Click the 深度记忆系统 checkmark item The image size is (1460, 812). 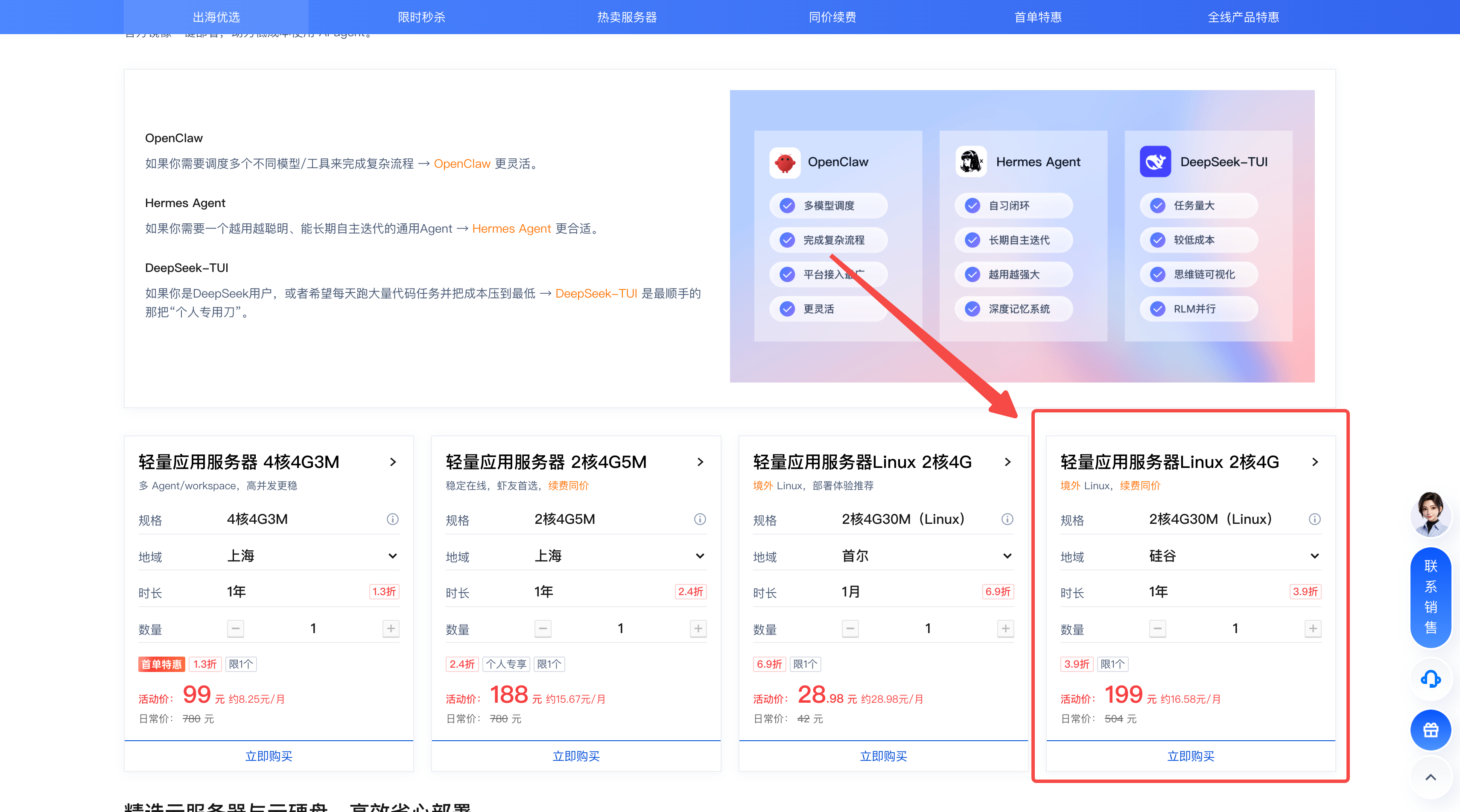(x=1013, y=309)
